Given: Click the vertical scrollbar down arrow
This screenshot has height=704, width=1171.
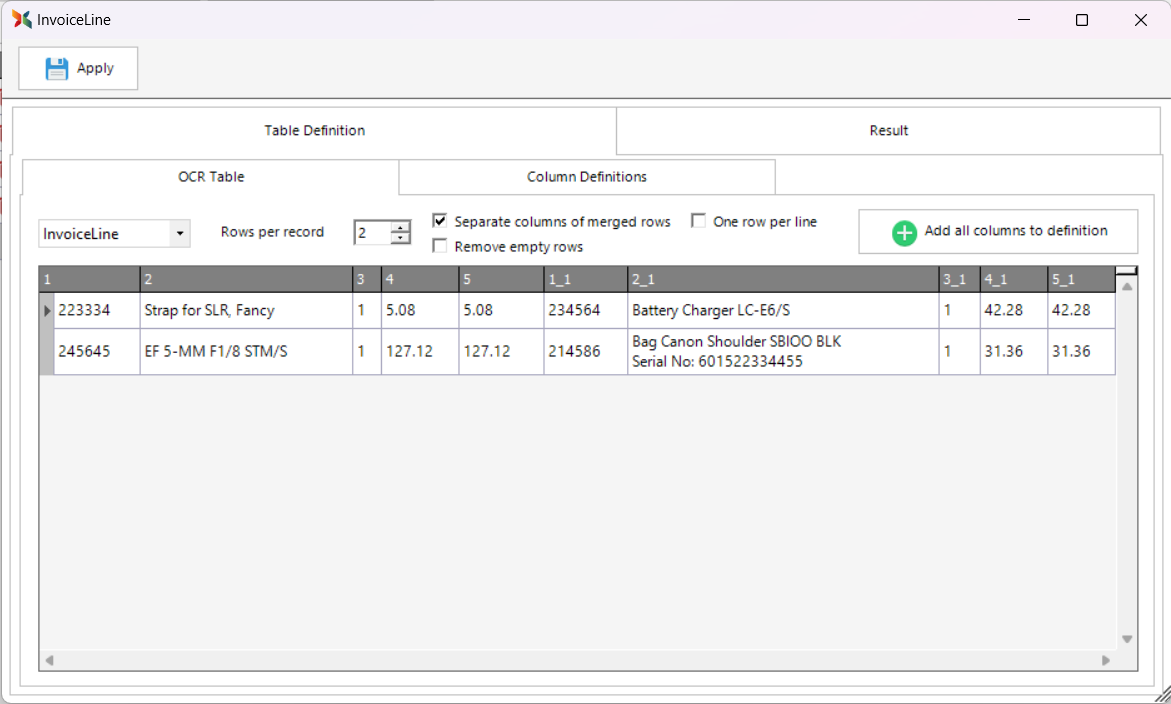Looking at the screenshot, I should coord(1127,639).
